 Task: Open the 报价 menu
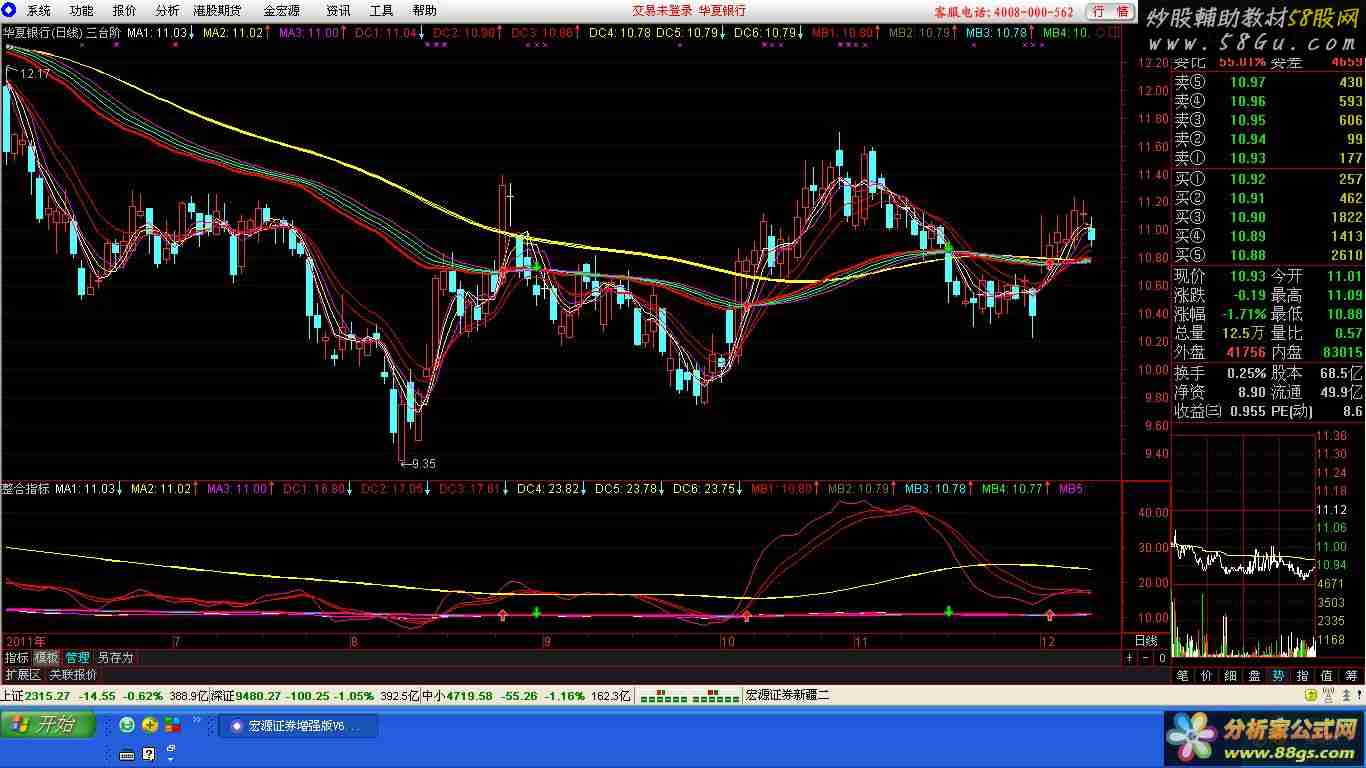click(x=125, y=11)
